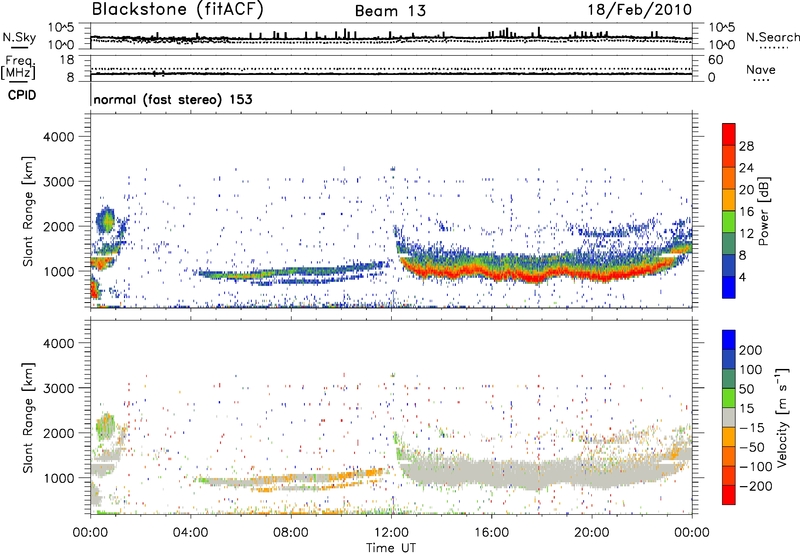The height and width of the screenshot is (554, 800).
Task: Click normal (fast stereo) 153 text
Action: pos(173,99)
